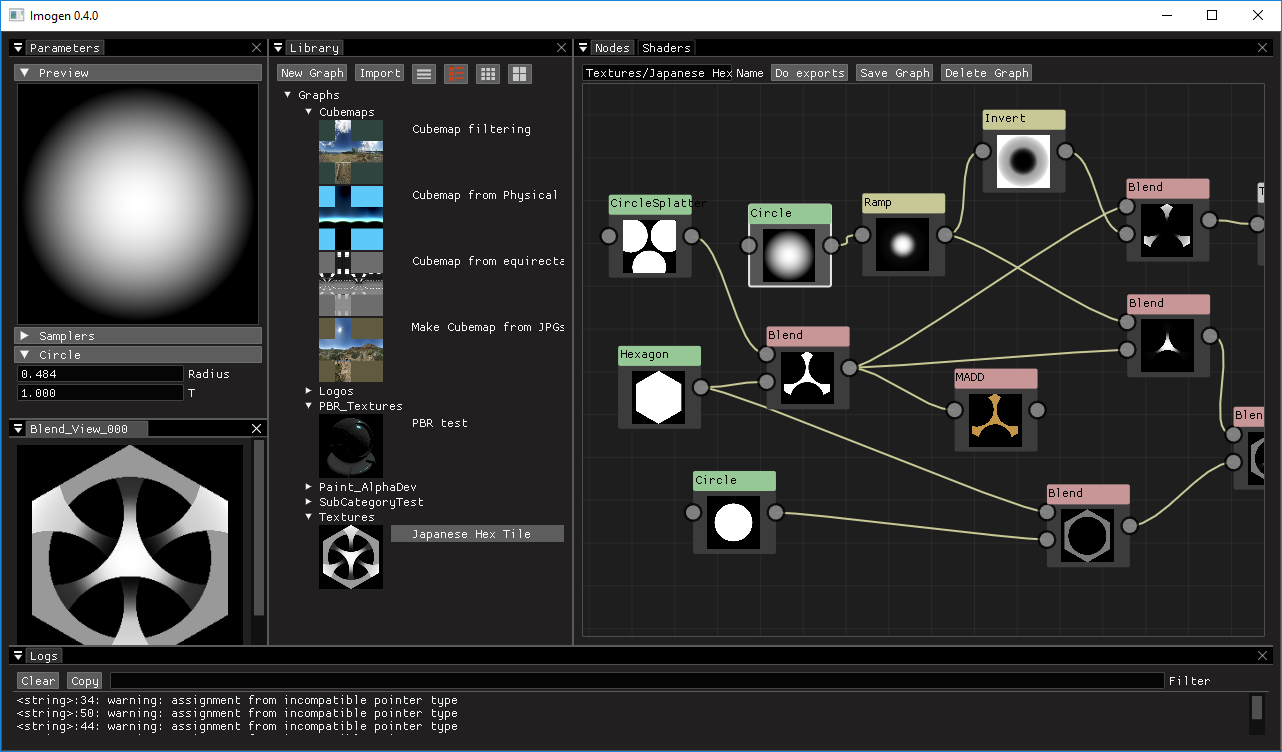Switch library to large tile view
Viewport: 1282px width, 752px height.
coord(519,73)
